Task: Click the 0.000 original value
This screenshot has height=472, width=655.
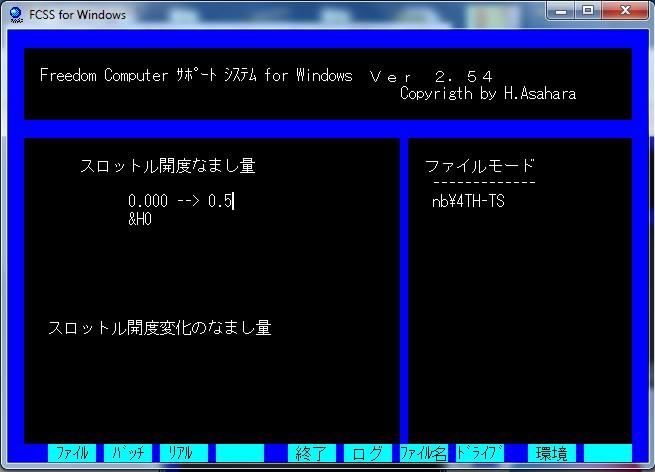Action: (148, 201)
